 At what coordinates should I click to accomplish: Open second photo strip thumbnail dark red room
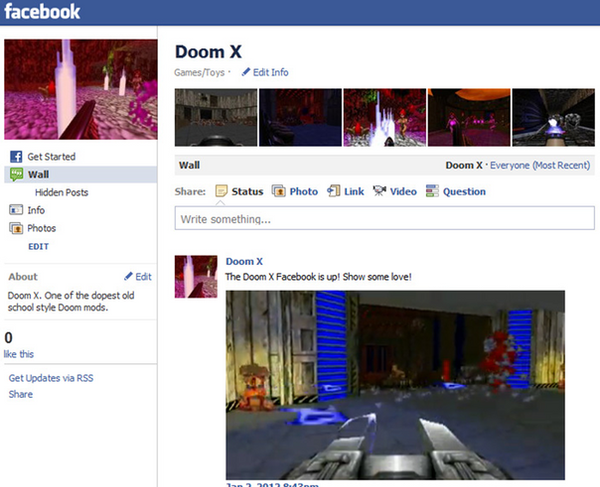click(x=300, y=117)
